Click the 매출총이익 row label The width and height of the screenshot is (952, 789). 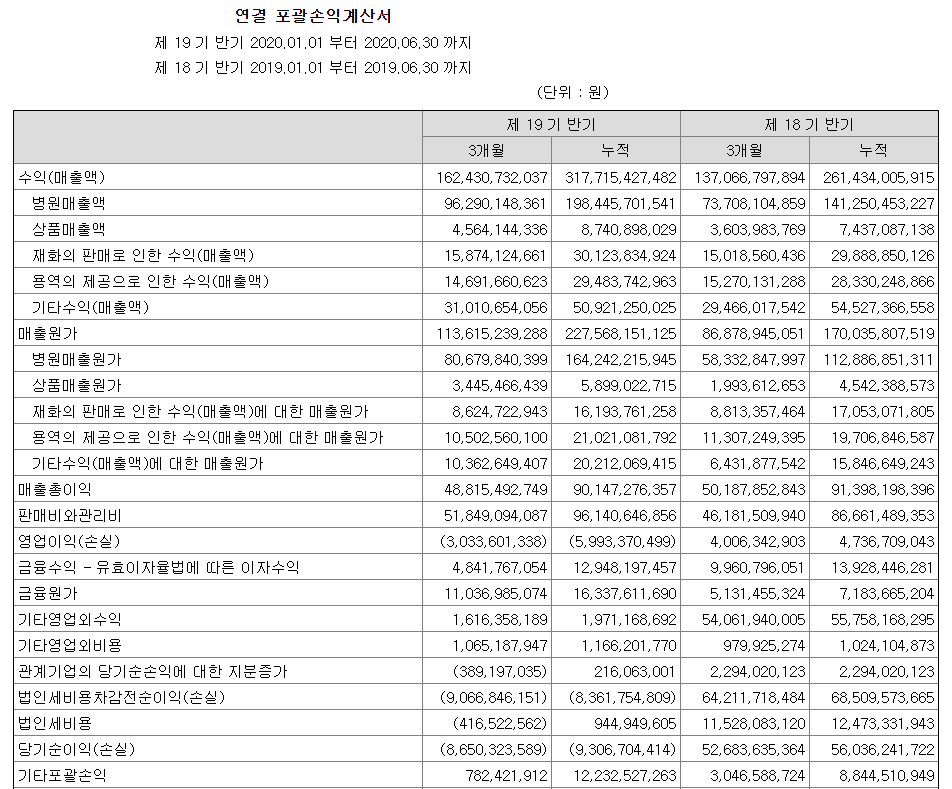coord(55,490)
